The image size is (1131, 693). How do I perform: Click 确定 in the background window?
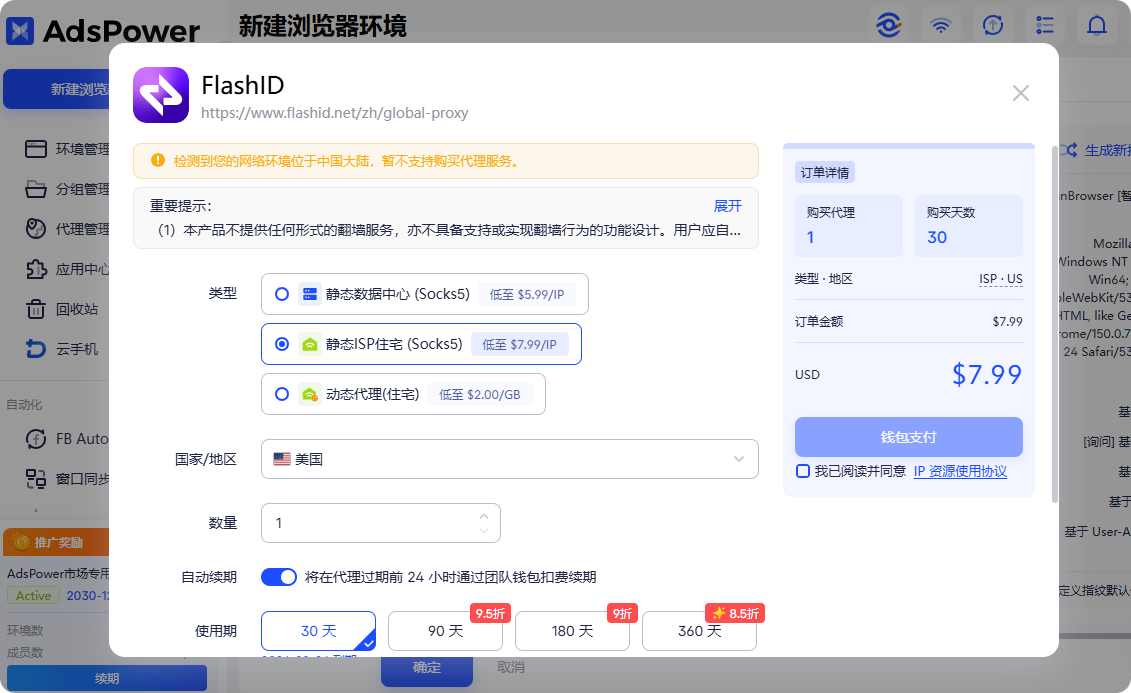coord(427,668)
